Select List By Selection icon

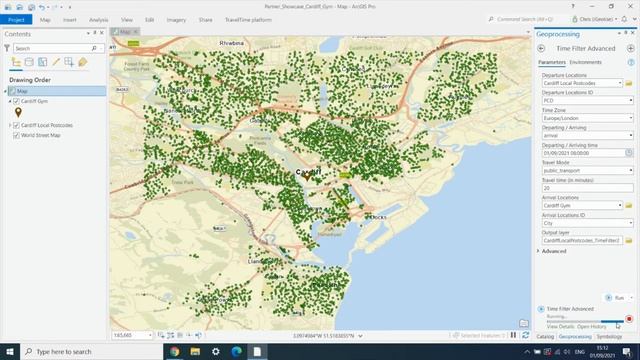[x=42, y=62]
